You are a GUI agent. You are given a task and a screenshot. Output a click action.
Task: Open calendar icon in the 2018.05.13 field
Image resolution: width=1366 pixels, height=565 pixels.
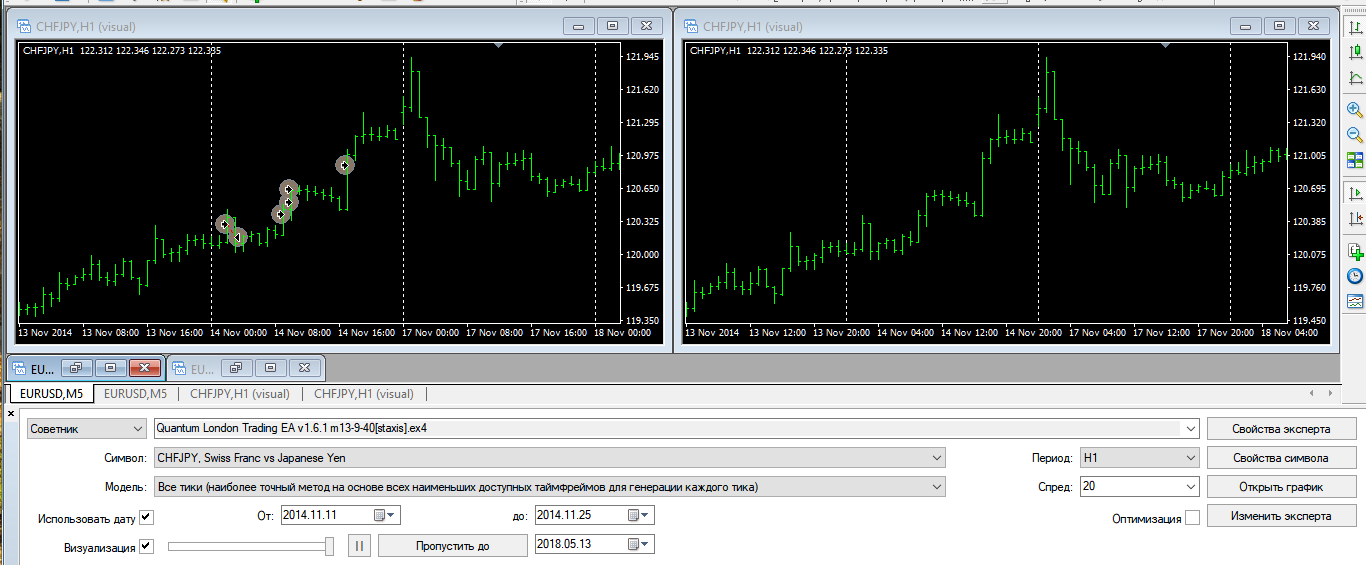pyautogui.click(x=634, y=544)
